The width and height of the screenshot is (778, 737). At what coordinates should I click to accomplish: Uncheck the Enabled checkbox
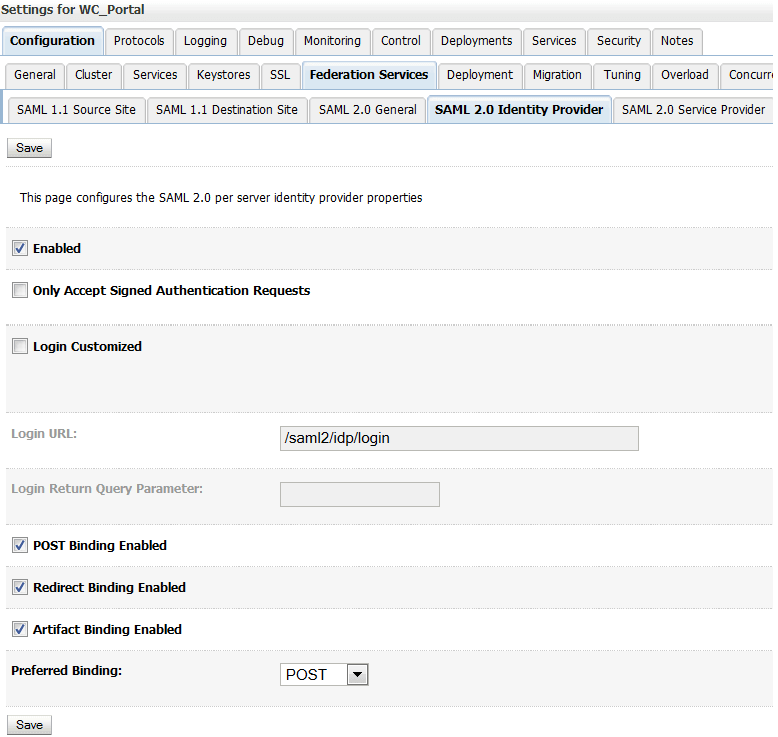point(20,248)
